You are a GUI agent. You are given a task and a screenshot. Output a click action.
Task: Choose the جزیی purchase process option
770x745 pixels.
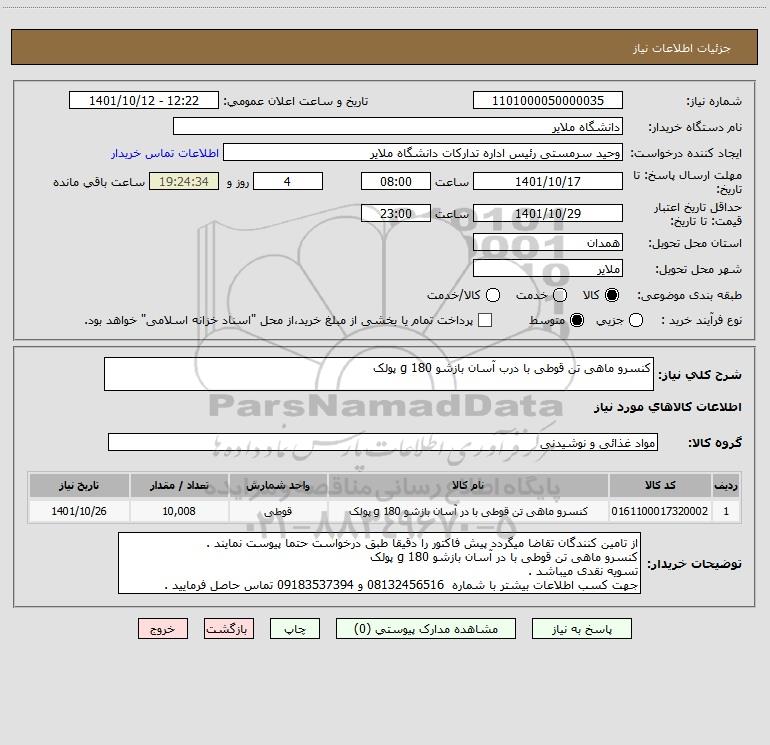pos(636,320)
